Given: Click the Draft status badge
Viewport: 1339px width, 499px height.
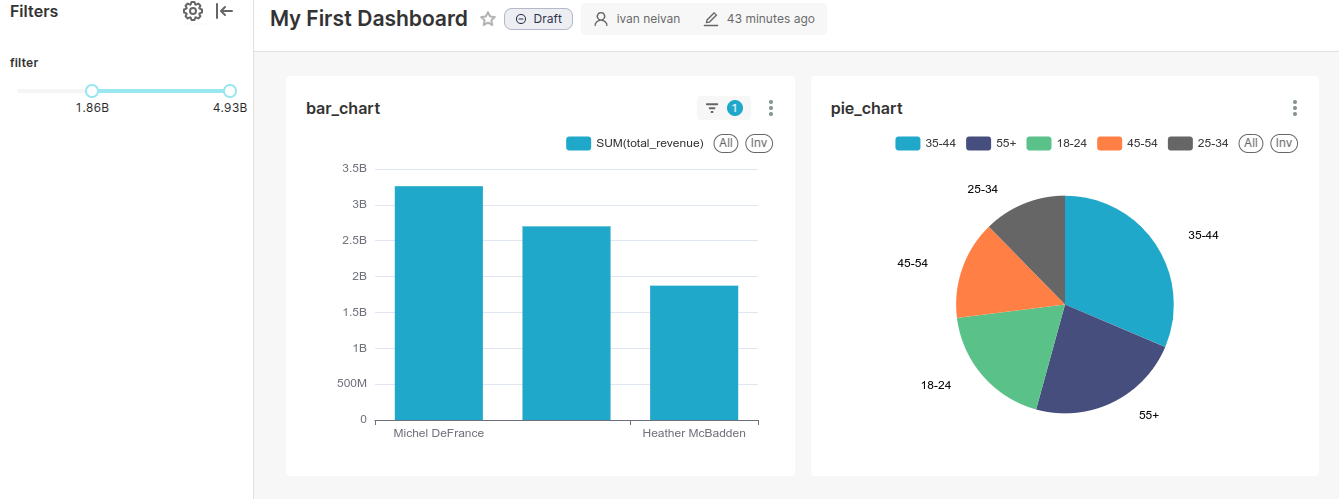Looking at the screenshot, I should pyautogui.click(x=538, y=19).
